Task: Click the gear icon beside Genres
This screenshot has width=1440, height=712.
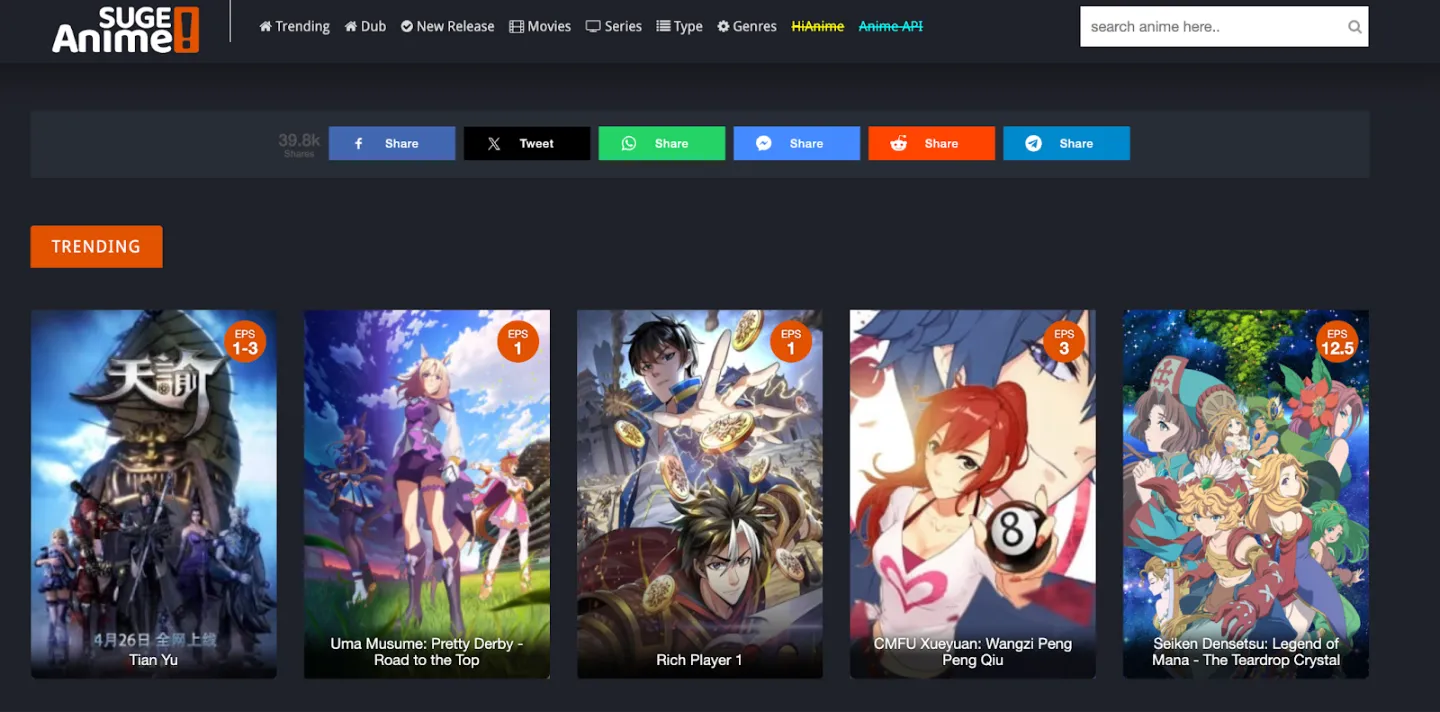Action: pyautogui.click(x=723, y=26)
